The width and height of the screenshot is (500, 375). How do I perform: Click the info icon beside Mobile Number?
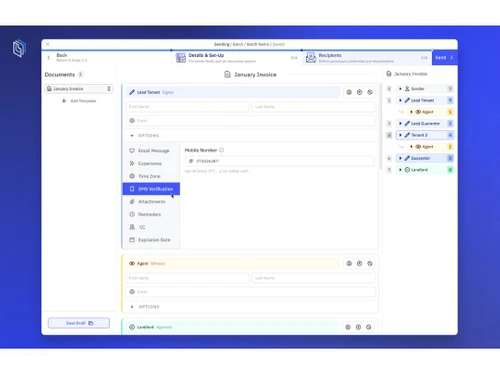pyautogui.click(x=222, y=150)
